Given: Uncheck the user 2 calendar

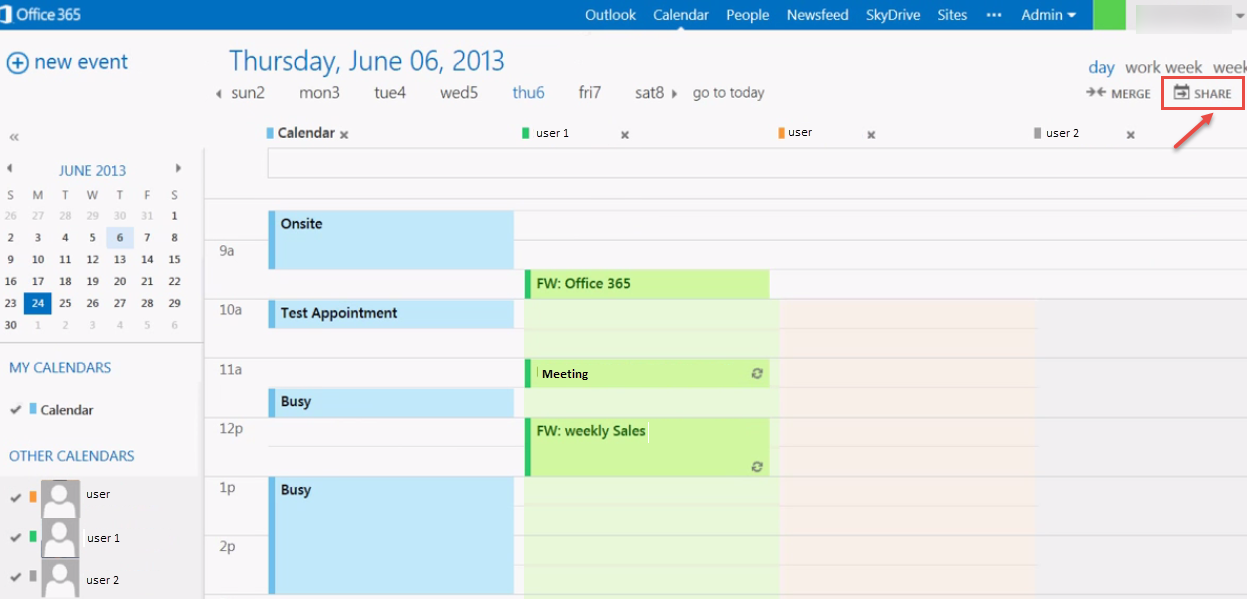Looking at the screenshot, I should pos(16,577).
